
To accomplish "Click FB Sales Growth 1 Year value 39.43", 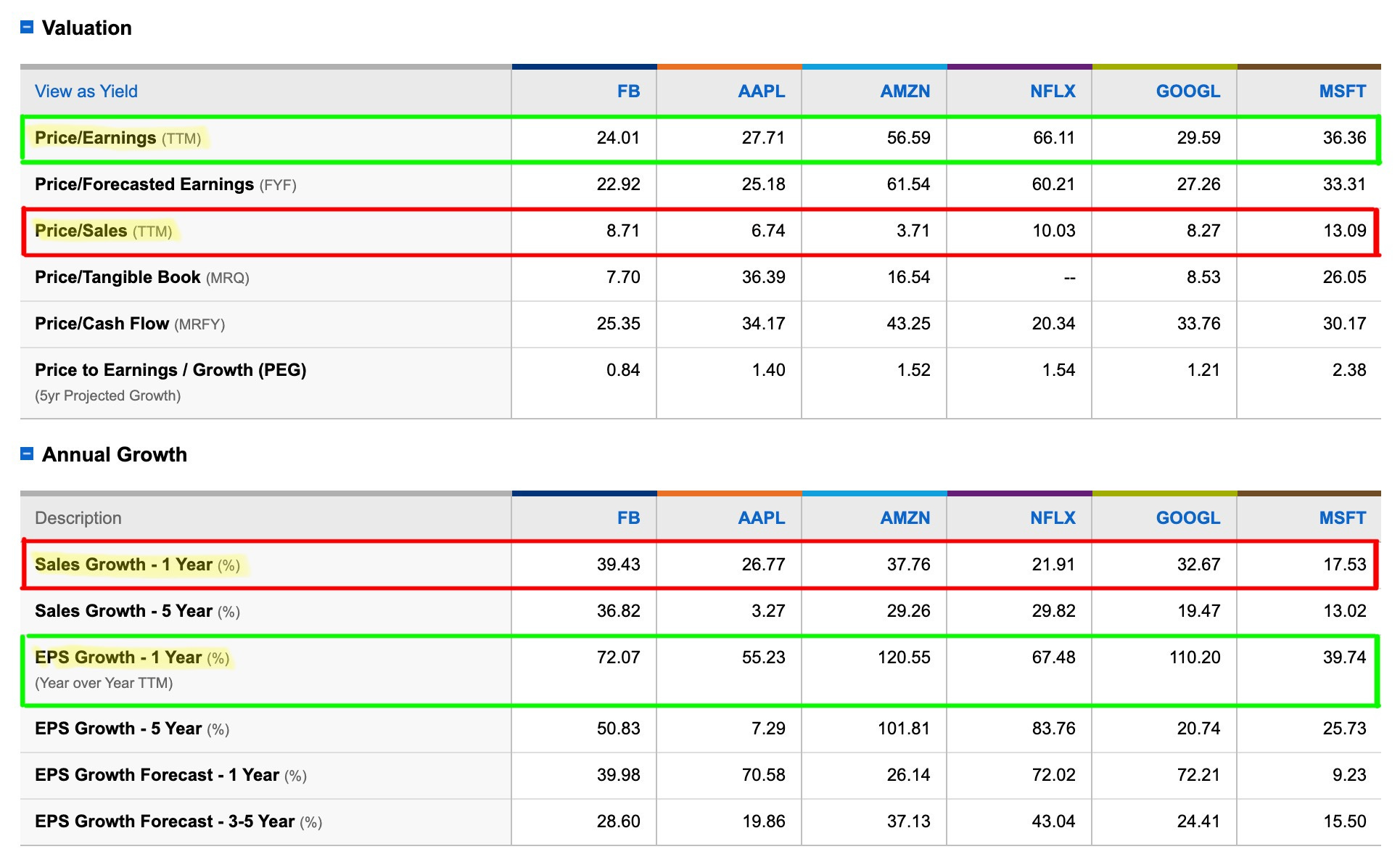I will pyautogui.click(x=618, y=565).
